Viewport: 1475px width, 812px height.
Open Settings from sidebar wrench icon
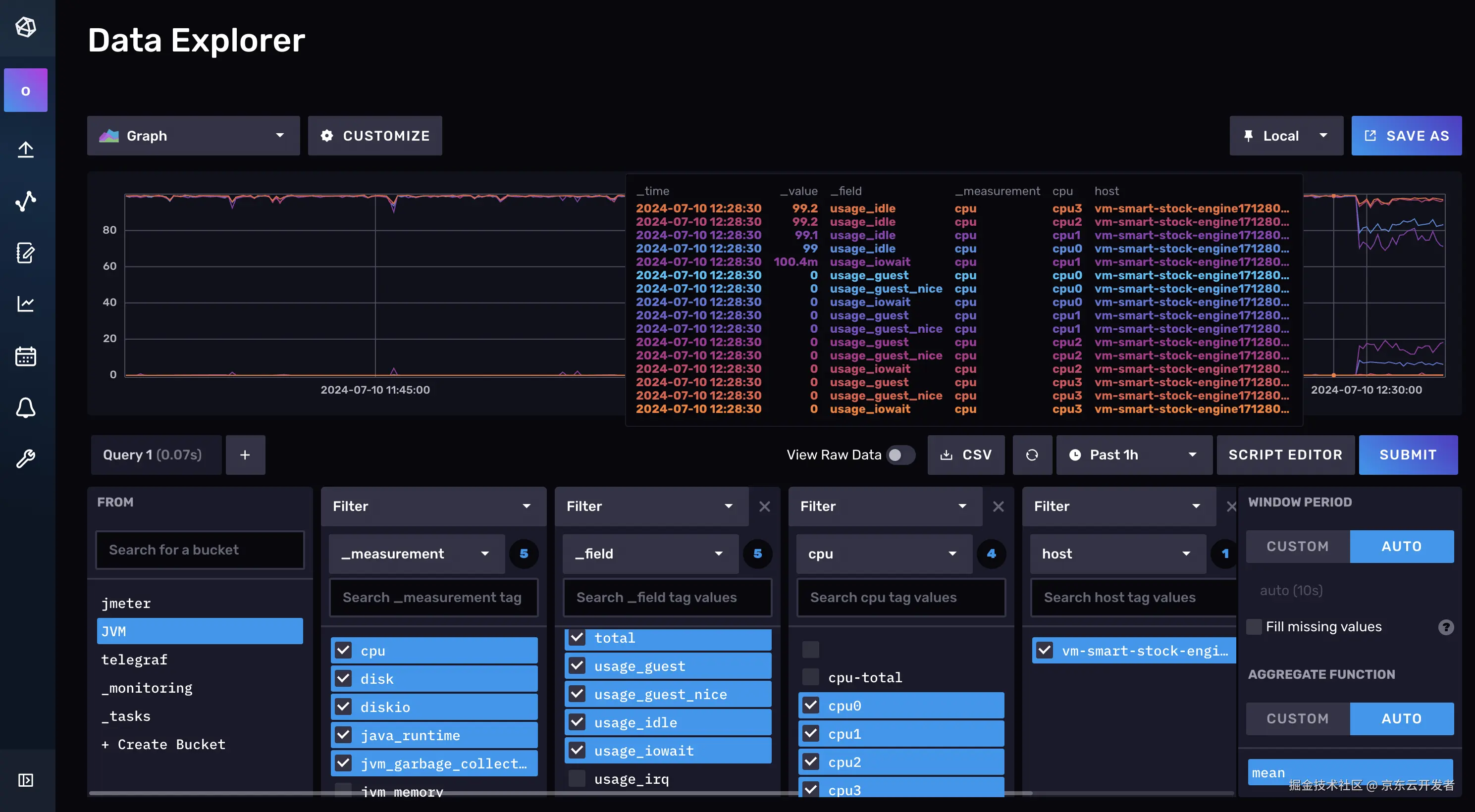(x=26, y=458)
